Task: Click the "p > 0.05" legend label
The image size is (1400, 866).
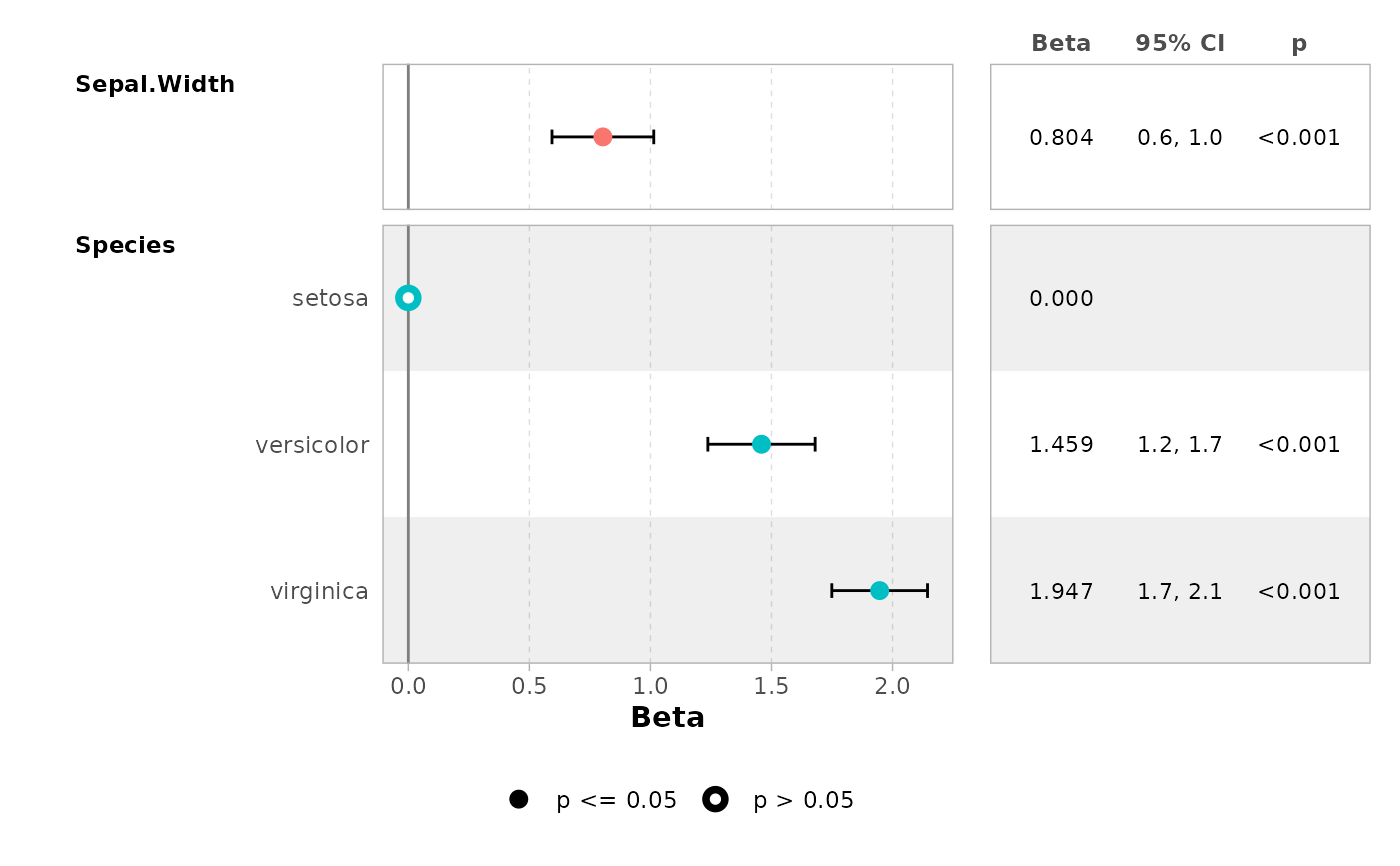Action: pyautogui.click(x=803, y=801)
